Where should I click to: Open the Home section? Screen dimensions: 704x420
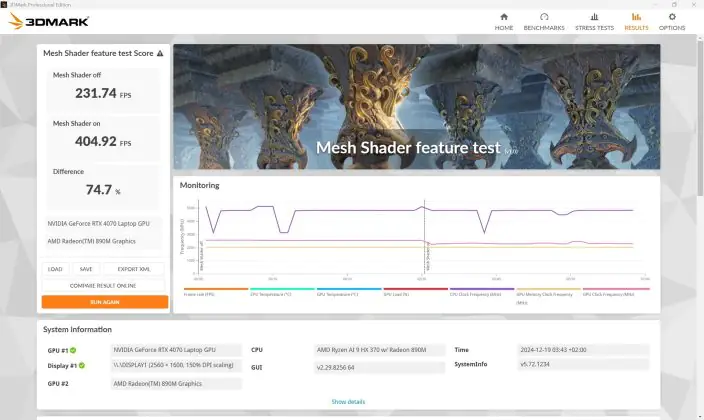504,22
